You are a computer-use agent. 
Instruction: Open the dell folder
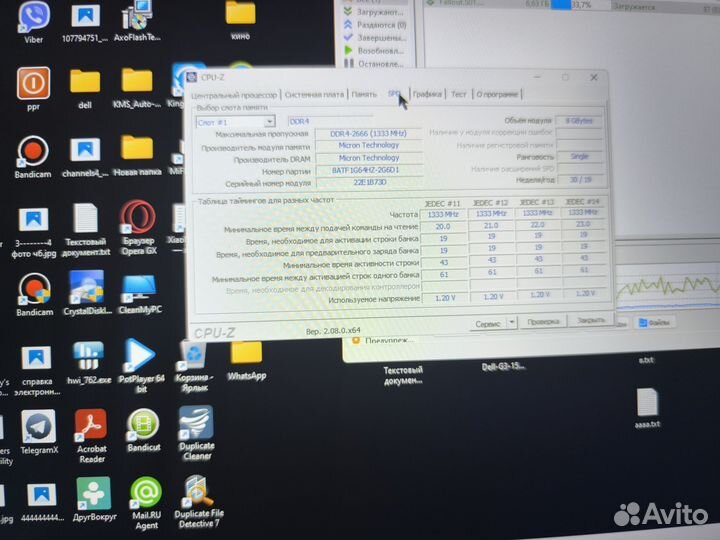click(85, 89)
